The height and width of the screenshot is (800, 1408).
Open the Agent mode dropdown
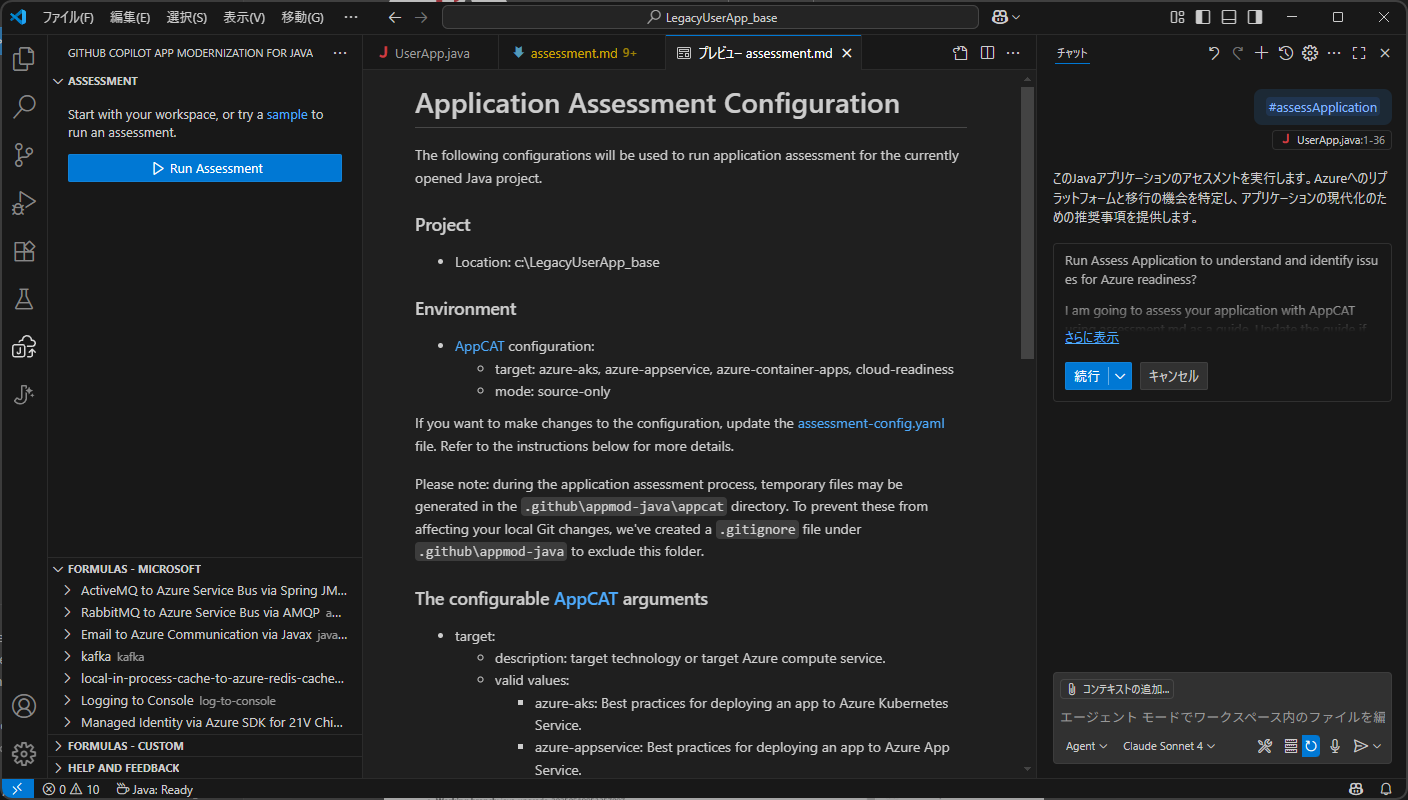point(1086,746)
